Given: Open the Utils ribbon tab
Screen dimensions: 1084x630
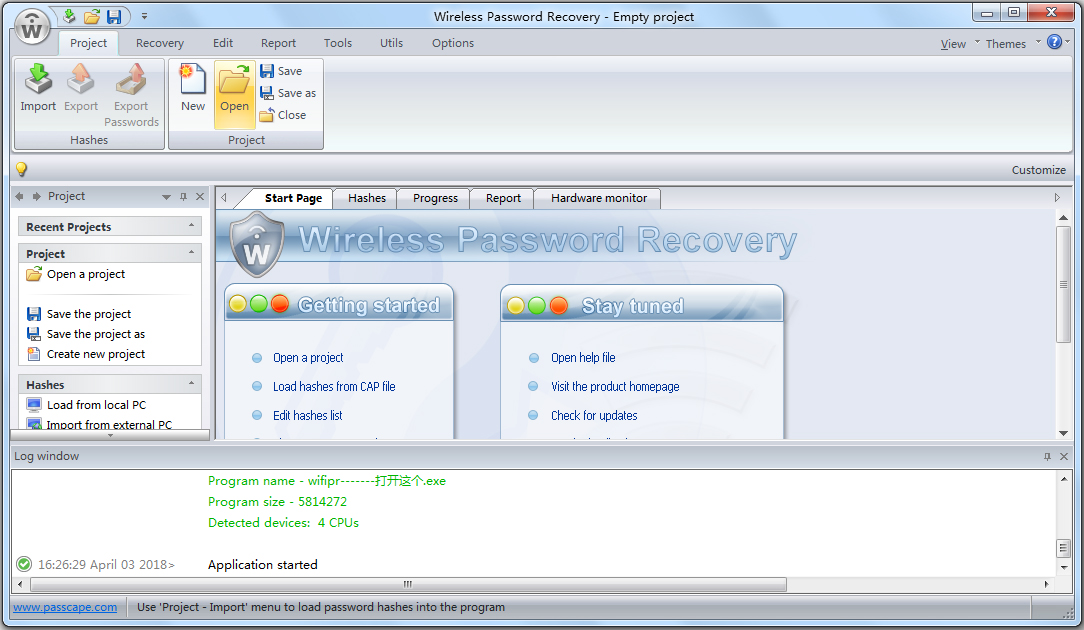Looking at the screenshot, I should coord(391,43).
